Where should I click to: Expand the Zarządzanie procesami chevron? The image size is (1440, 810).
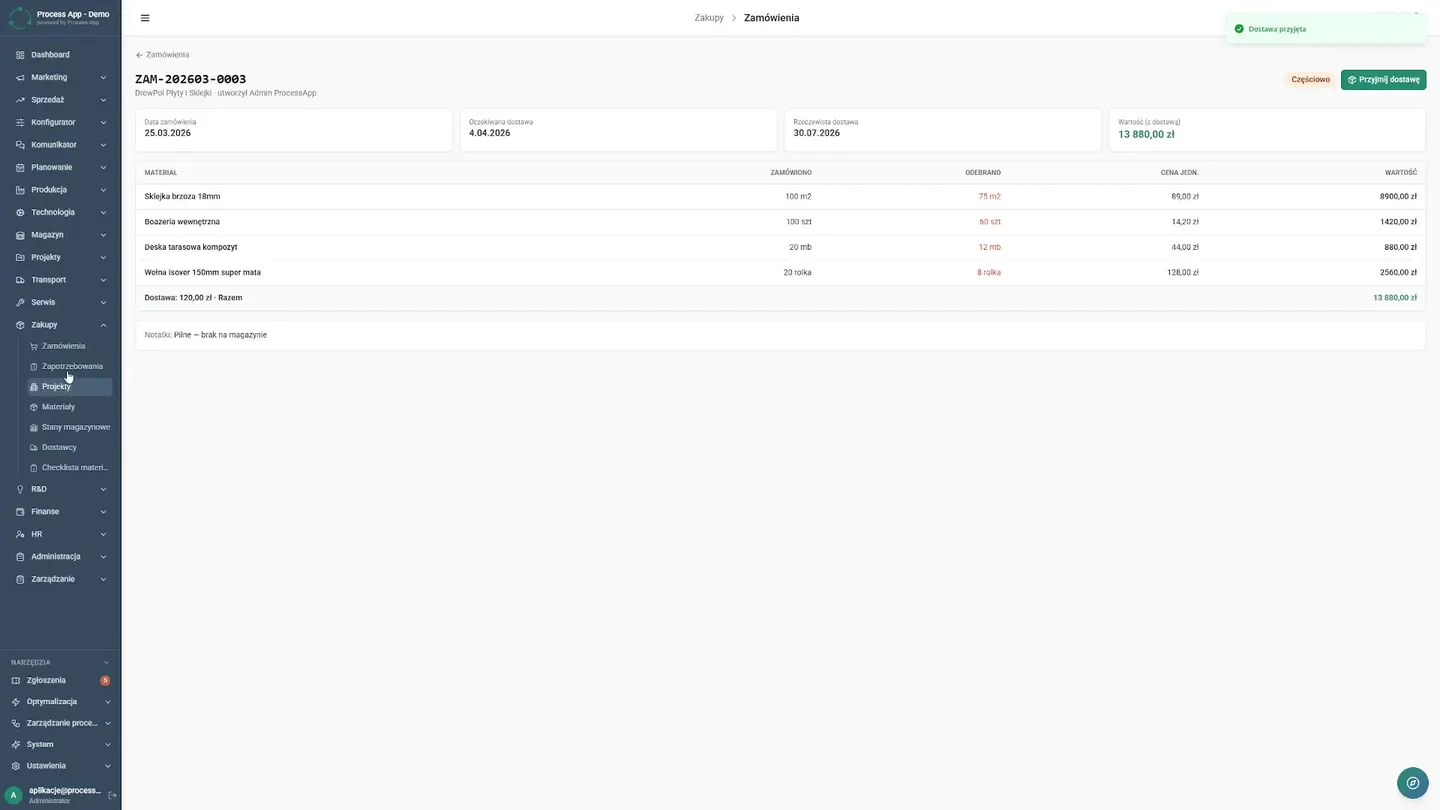tap(107, 723)
